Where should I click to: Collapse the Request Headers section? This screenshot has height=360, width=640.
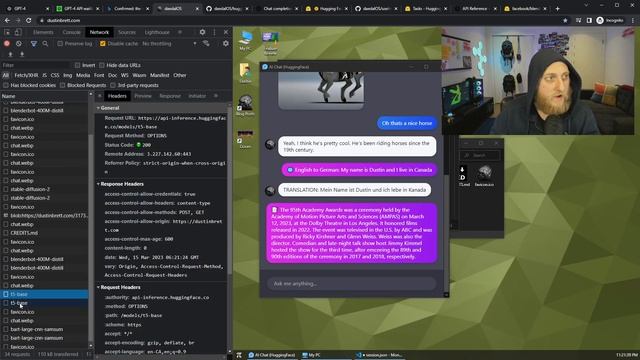[x=98, y=287]
